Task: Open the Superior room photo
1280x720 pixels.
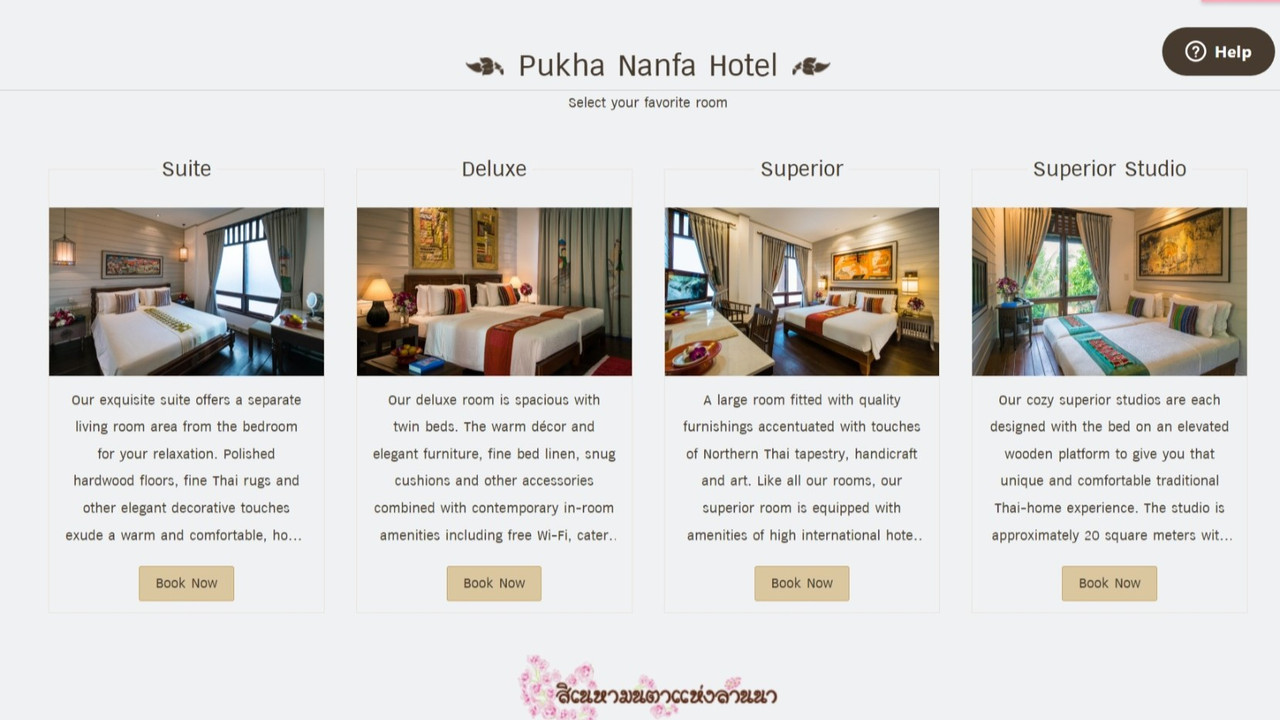Action: 802,292
